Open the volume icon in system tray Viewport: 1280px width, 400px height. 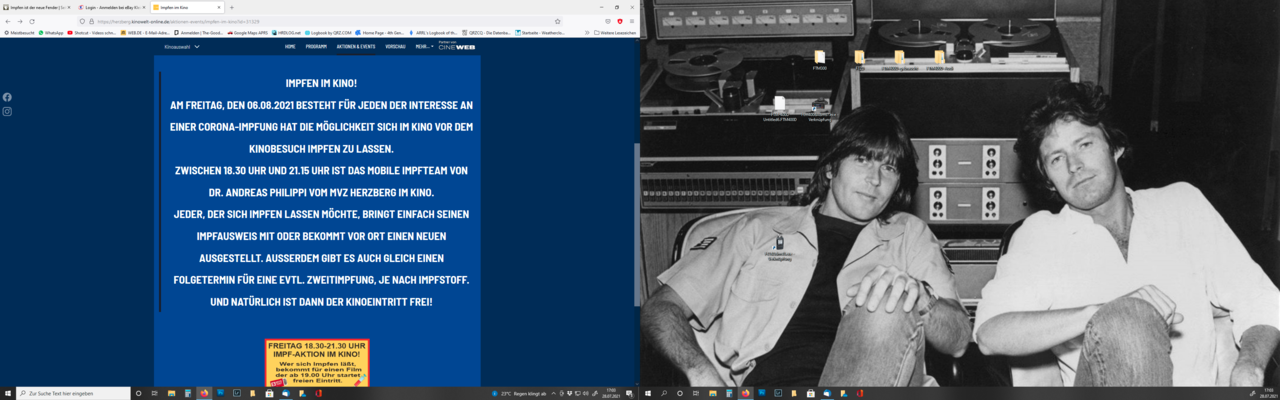pos(586,393)
